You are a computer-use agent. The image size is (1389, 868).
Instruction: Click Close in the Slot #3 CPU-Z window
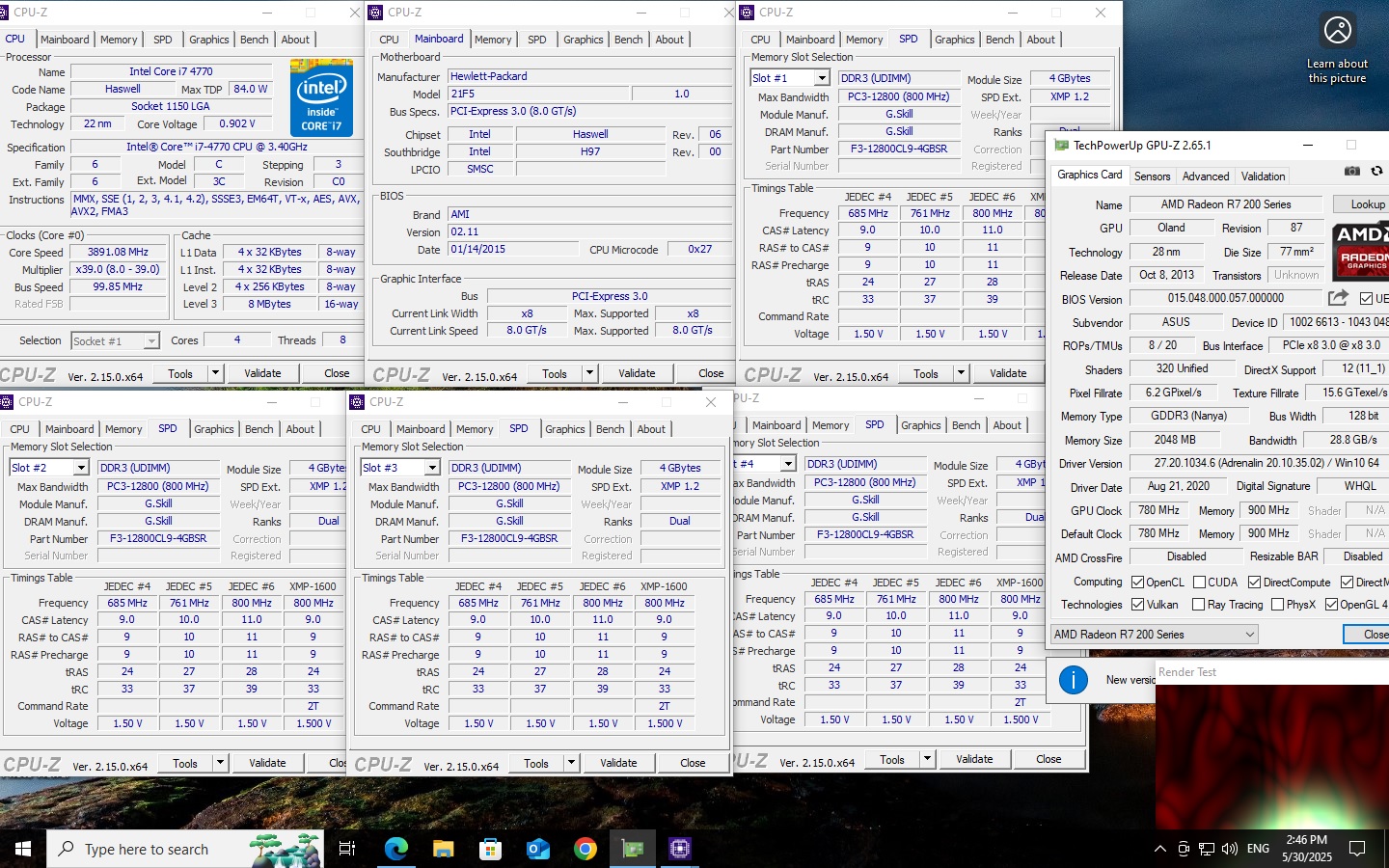(x=693, y=763)
